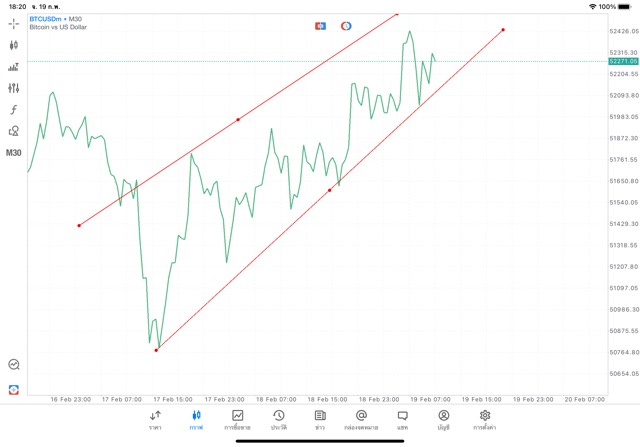Viewport: 640px width, 447px height.
Task: Open the Mailbox tab (กล่องจดหมาย)
Action: 361,419
